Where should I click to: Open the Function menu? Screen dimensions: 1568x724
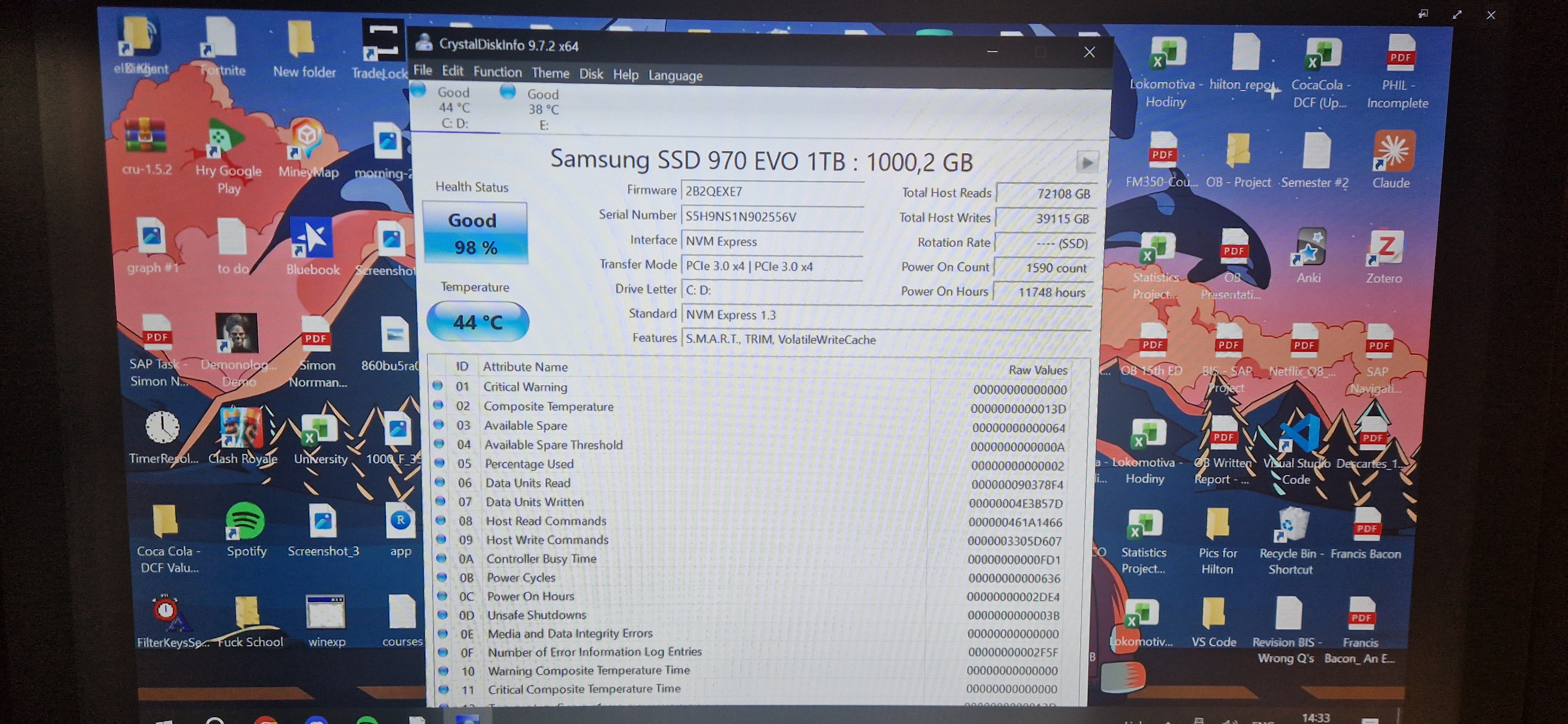pyautogui.click(x=497, y=72)
